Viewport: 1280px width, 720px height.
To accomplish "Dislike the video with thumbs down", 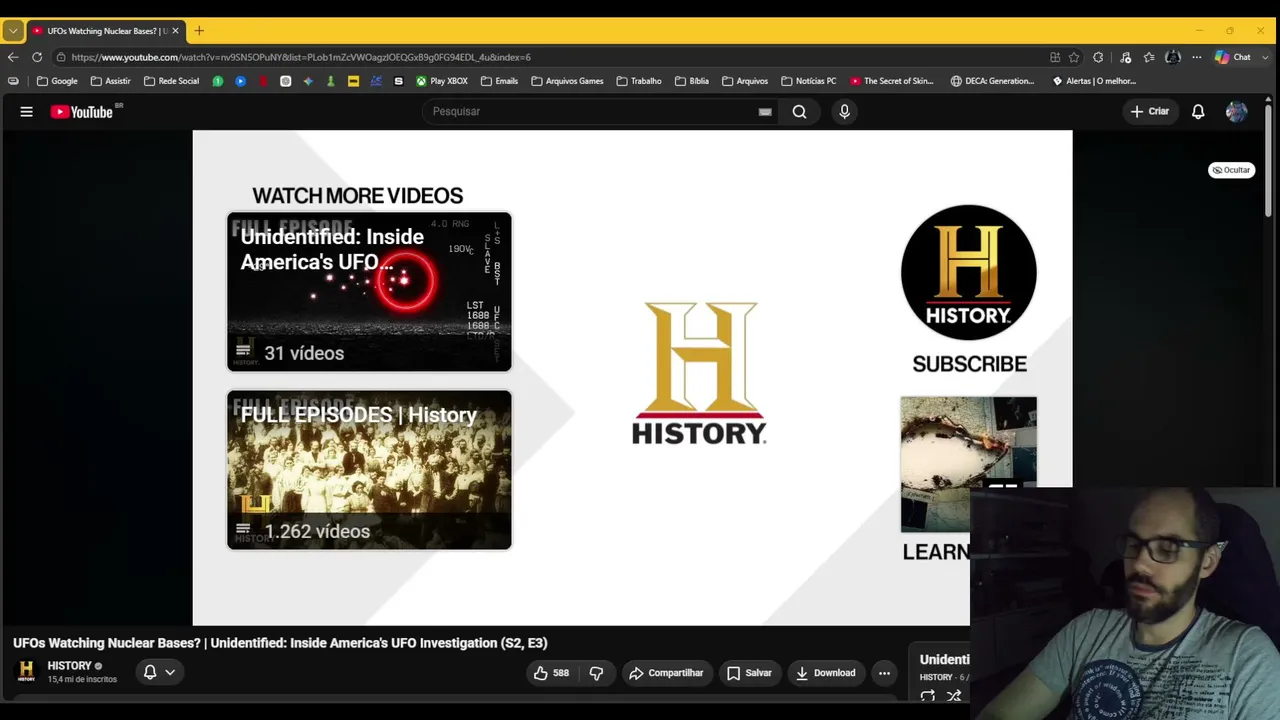I will click(x=596, y=673).
